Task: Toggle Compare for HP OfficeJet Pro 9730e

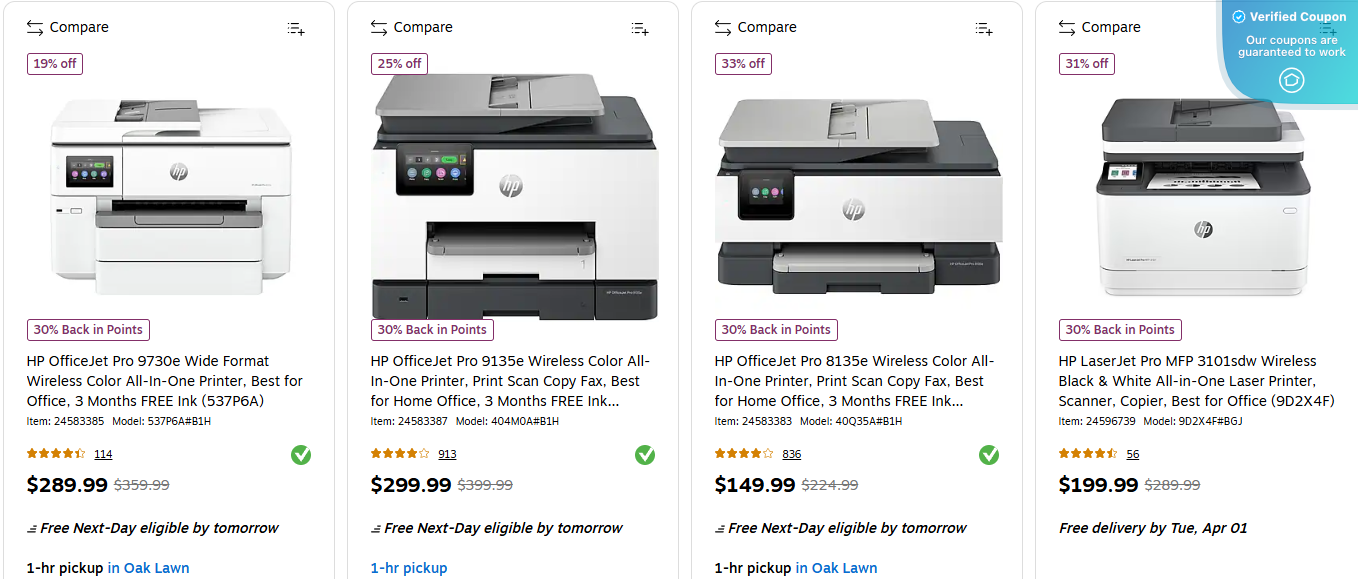Action: 78,27
